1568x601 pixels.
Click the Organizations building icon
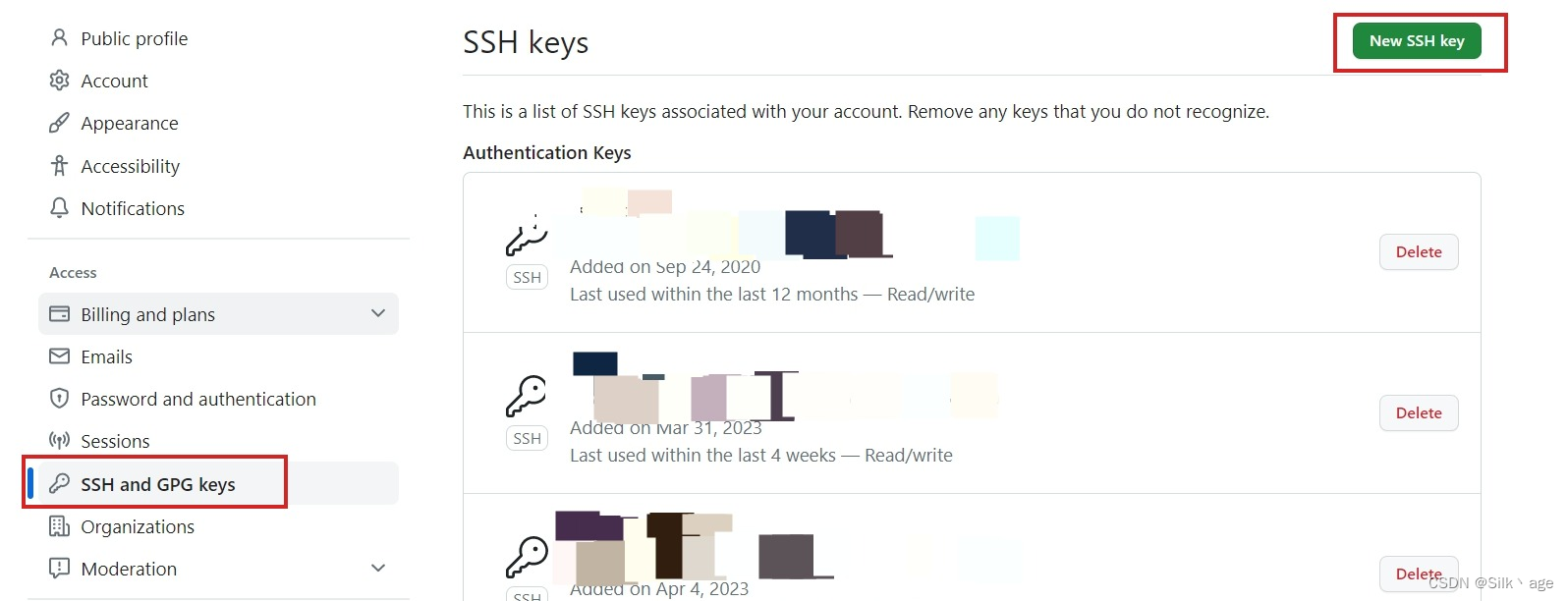(x=59, y=526)
